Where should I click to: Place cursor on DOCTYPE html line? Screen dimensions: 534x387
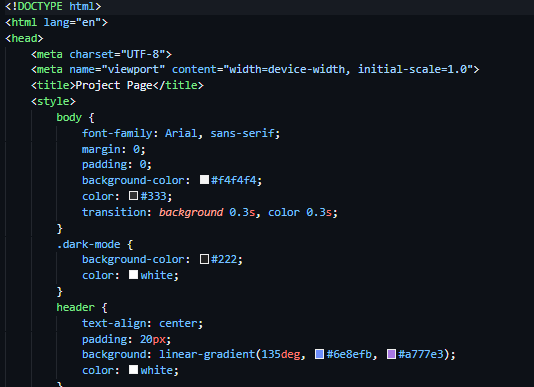pyautogui.click(x=53, y=6)
